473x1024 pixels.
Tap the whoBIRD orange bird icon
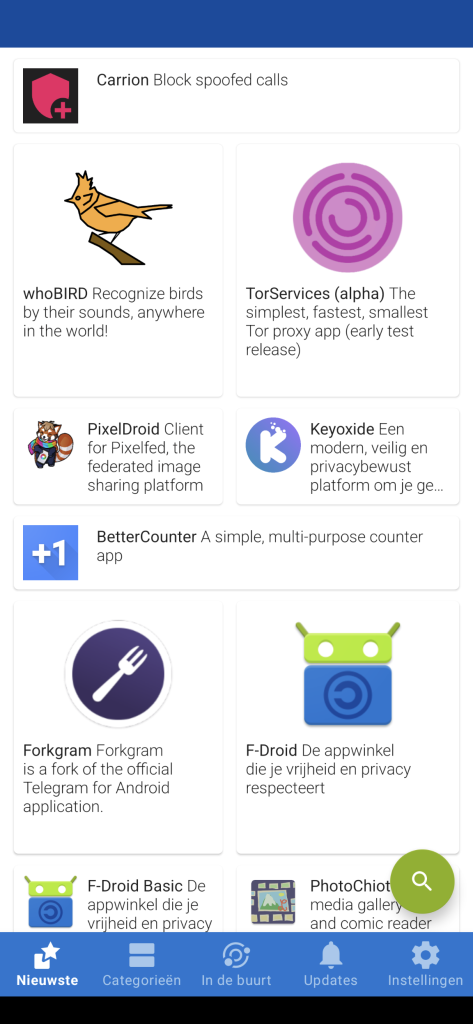pyautogui.click(x=118, y=217)
